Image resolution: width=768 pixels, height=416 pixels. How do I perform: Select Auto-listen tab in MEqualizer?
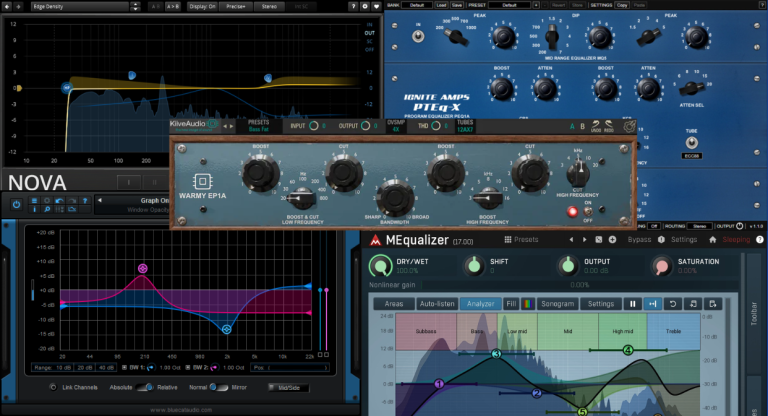[437, 304]
